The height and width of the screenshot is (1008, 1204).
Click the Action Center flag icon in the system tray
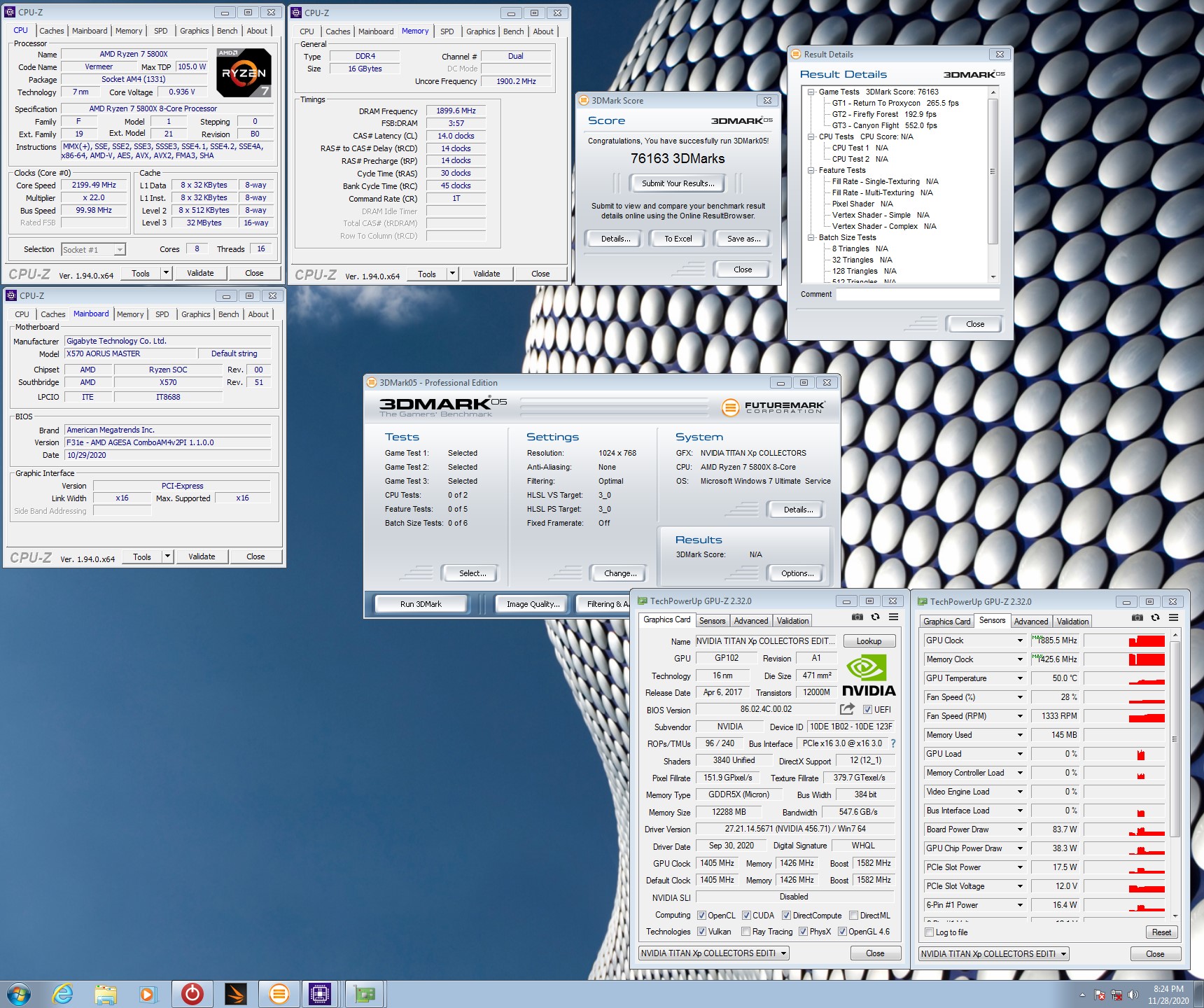tap(1100, 995)
